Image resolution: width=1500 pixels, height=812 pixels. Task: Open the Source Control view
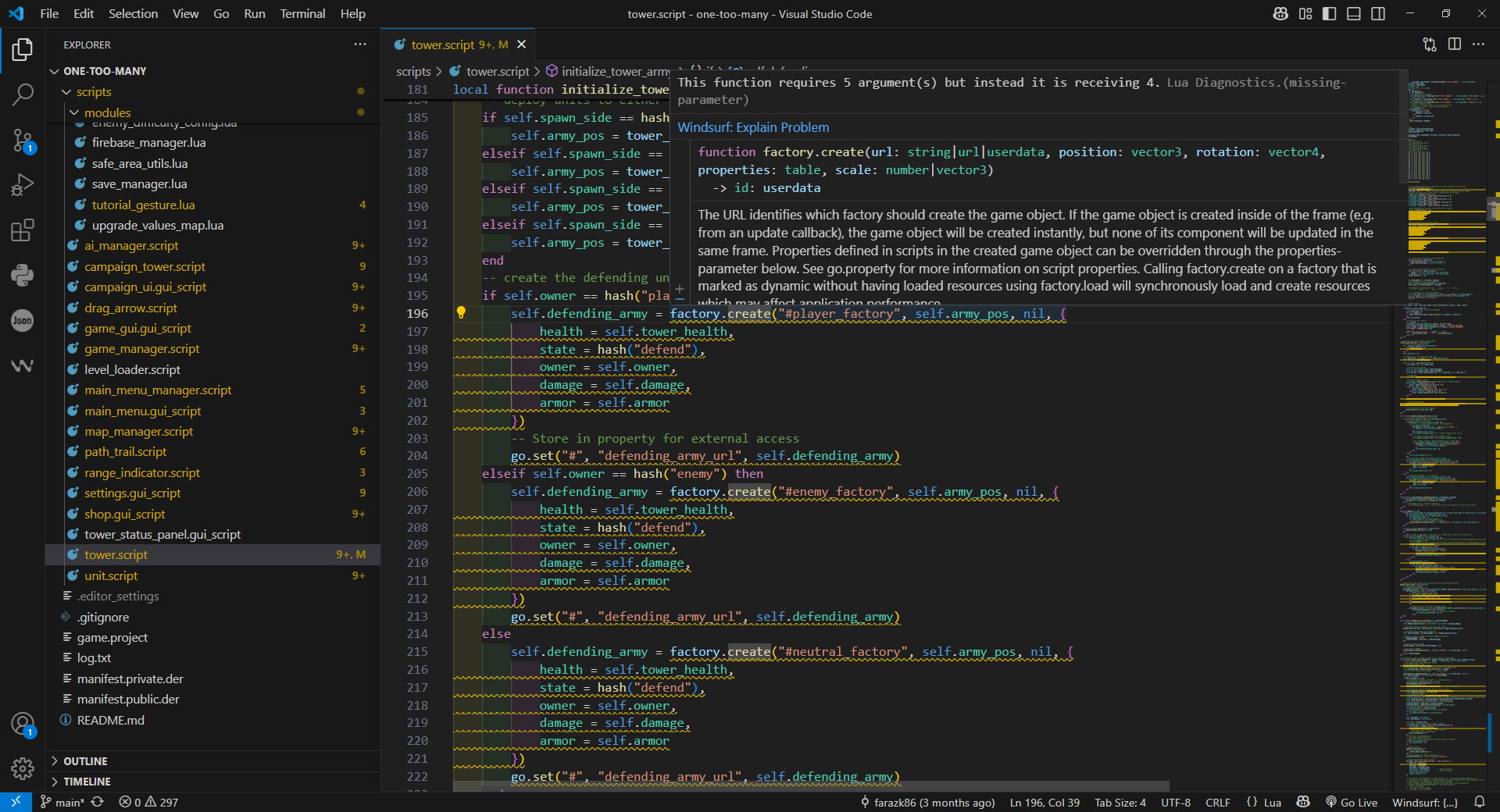pyautogui.click(x=23, y=141)
